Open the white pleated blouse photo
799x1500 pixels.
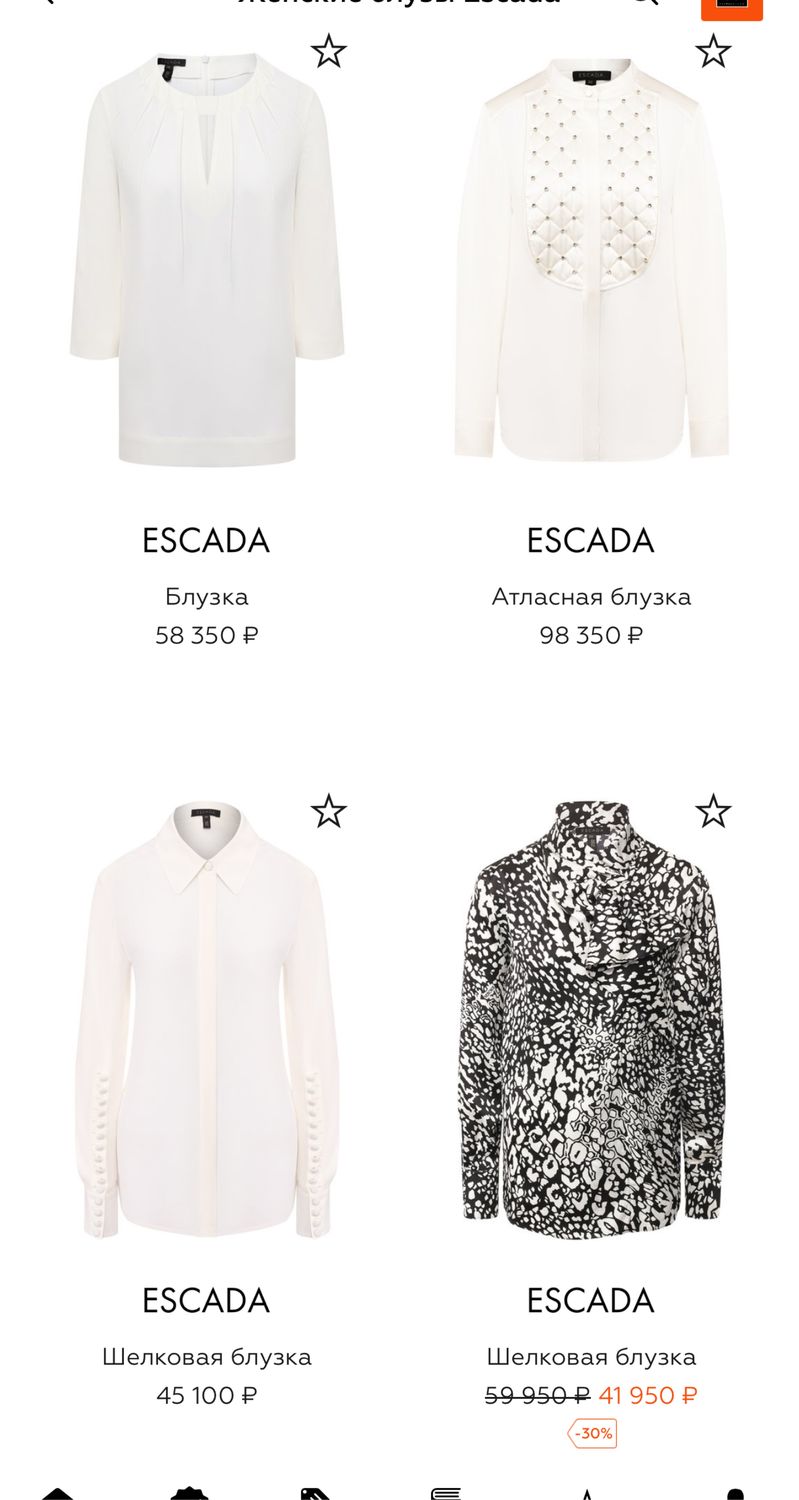point(207,259)
